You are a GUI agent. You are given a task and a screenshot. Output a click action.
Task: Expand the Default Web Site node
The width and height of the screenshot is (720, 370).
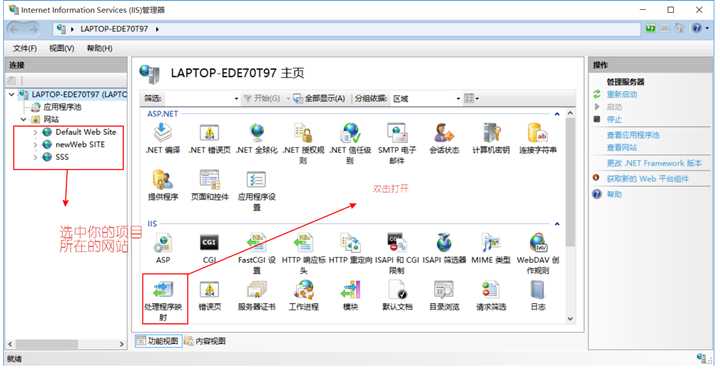[35, 132]
